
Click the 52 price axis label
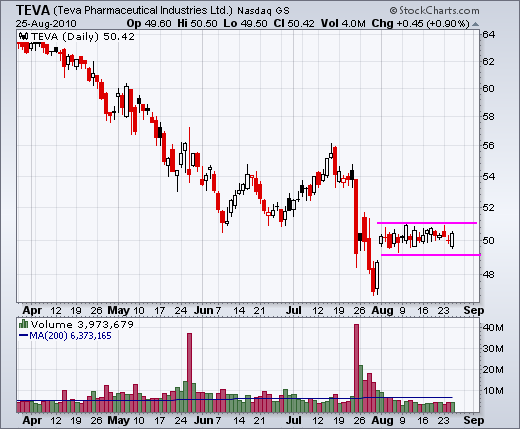click(489, 208)
